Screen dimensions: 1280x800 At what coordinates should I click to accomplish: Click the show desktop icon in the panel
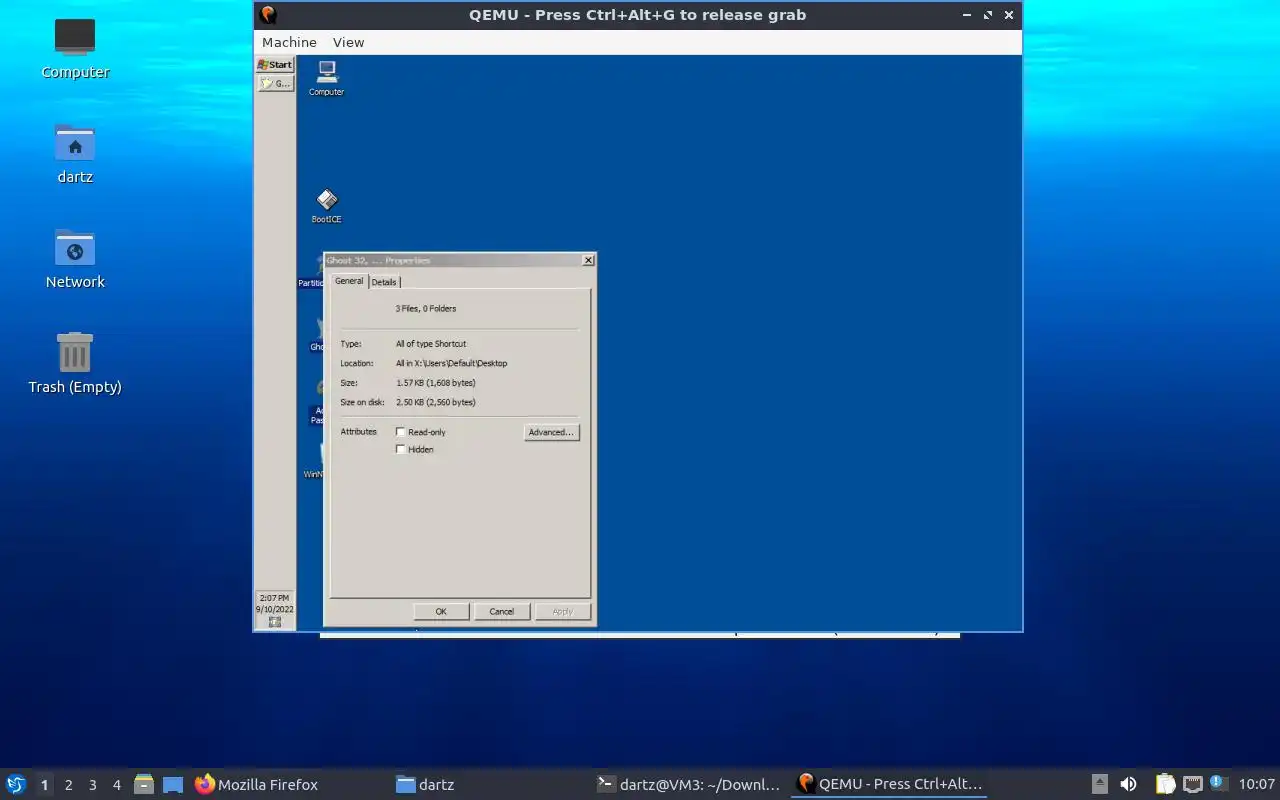coord(173,784)
